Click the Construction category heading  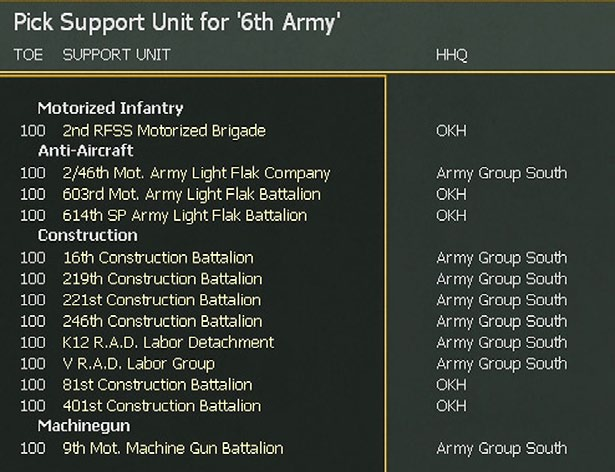tap(87, 236)
